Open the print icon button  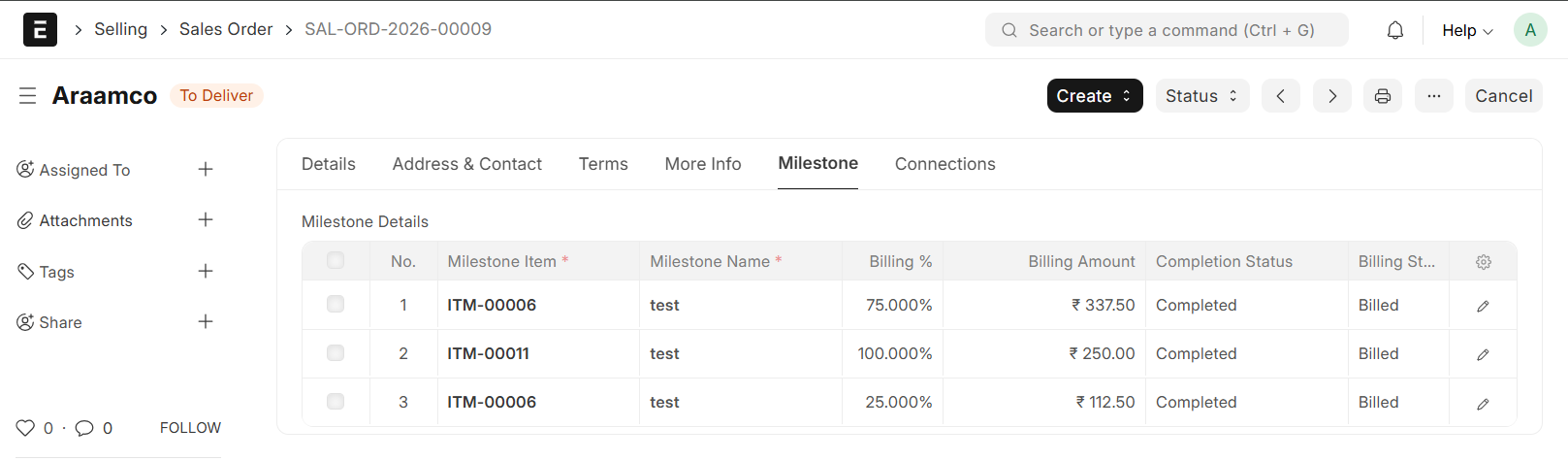click(1382, 96)
